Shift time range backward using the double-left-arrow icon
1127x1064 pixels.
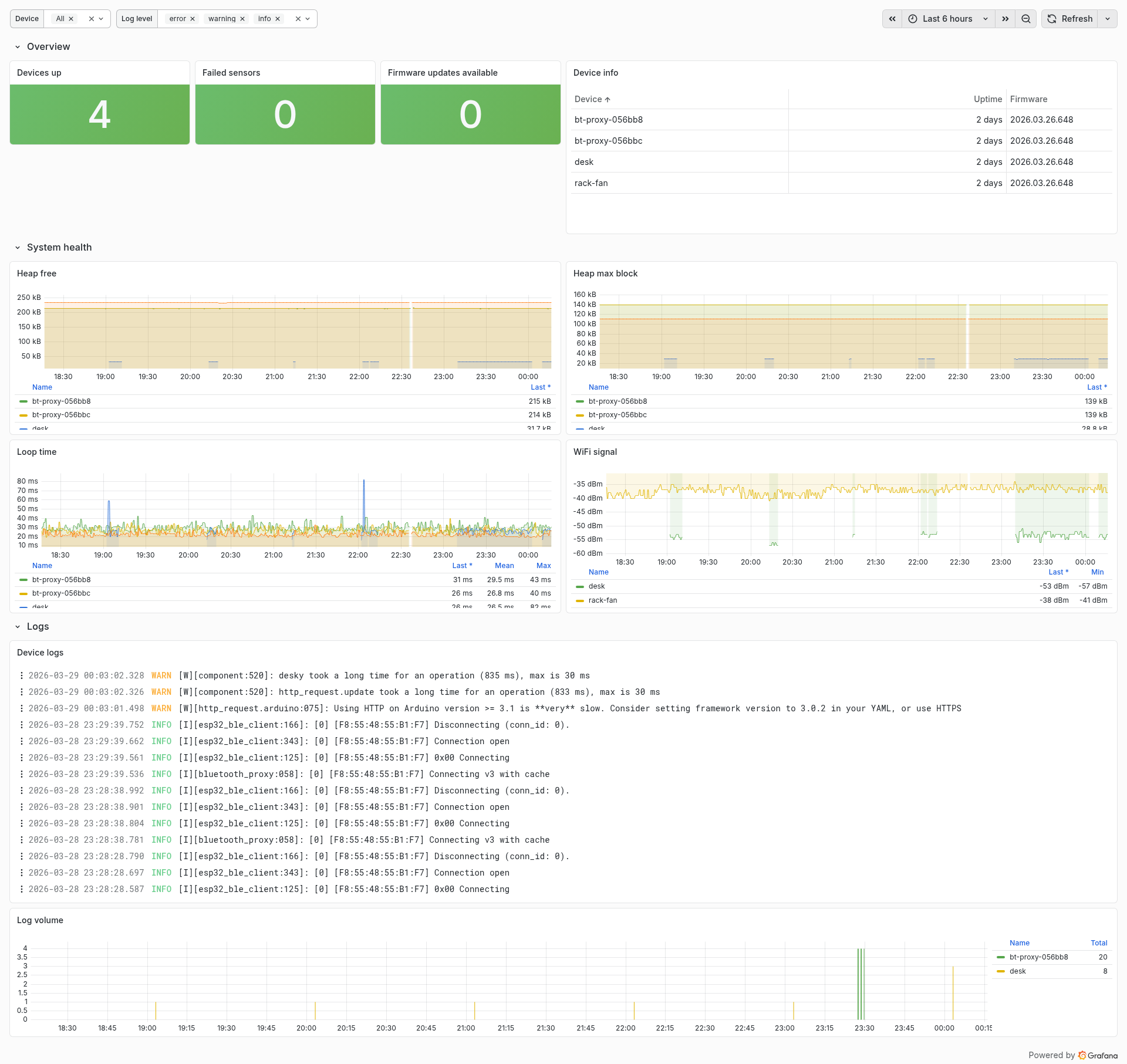pyautogui.click(x=892, y=18)
